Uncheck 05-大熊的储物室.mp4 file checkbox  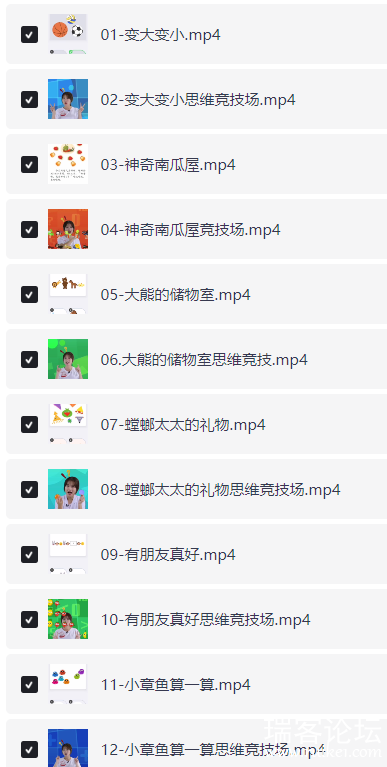pyautogui.click(x=29, y=294)
